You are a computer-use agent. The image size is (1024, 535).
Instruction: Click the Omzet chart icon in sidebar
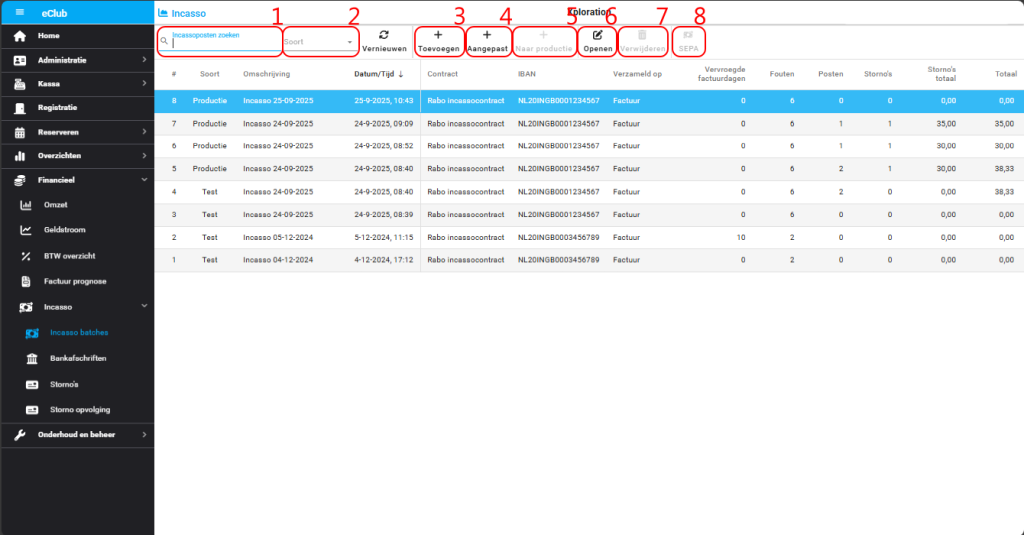(x=27, y=205)
